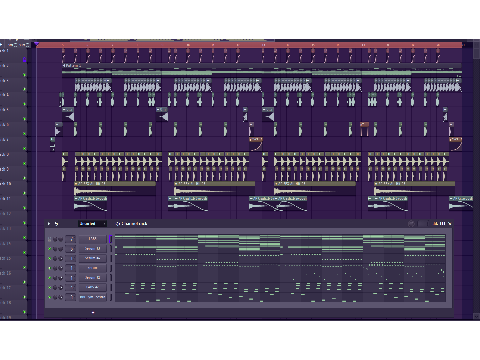480x360 pixels.
Task: Click the Channel rack title icon
Action: pyautogui.click(x=117, y=224)
